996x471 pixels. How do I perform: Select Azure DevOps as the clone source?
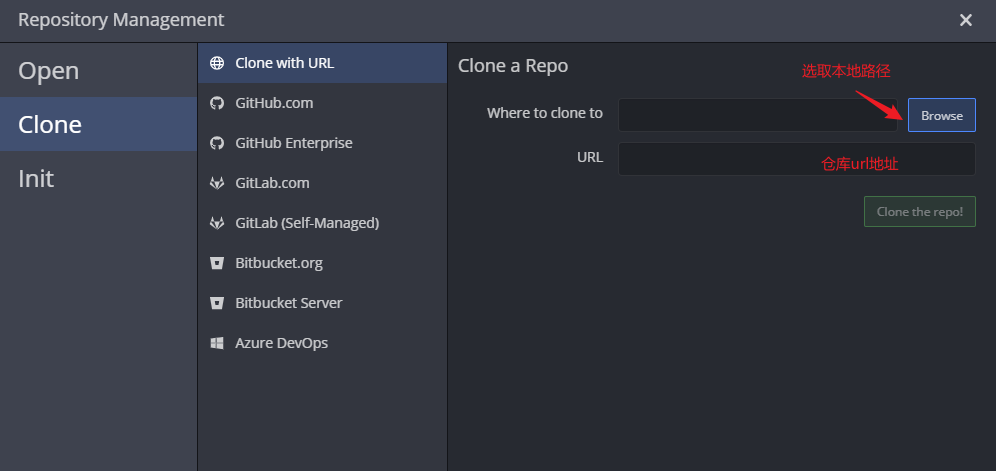pos(323,343)
